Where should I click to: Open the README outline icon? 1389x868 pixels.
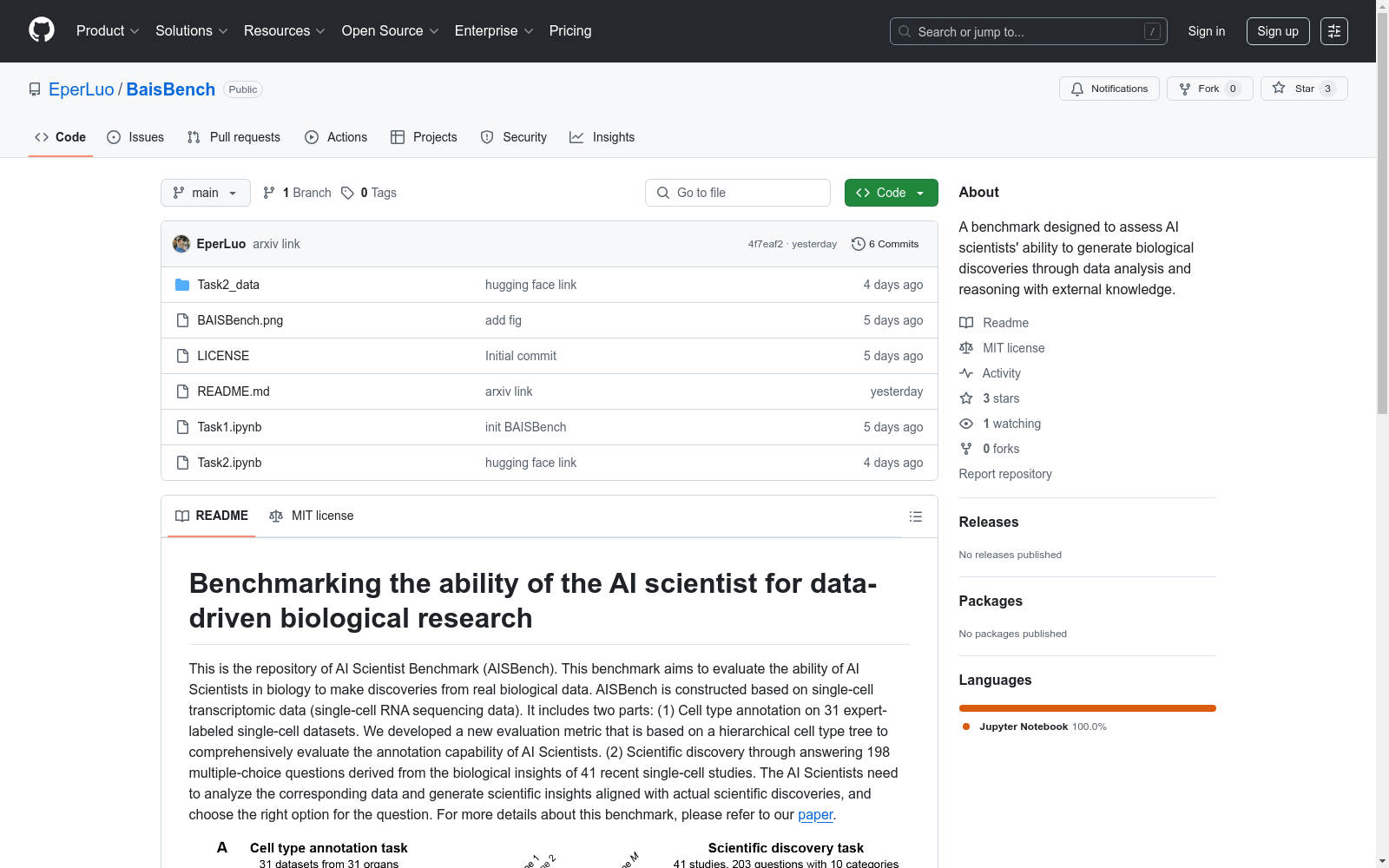(x=916, y=516)
